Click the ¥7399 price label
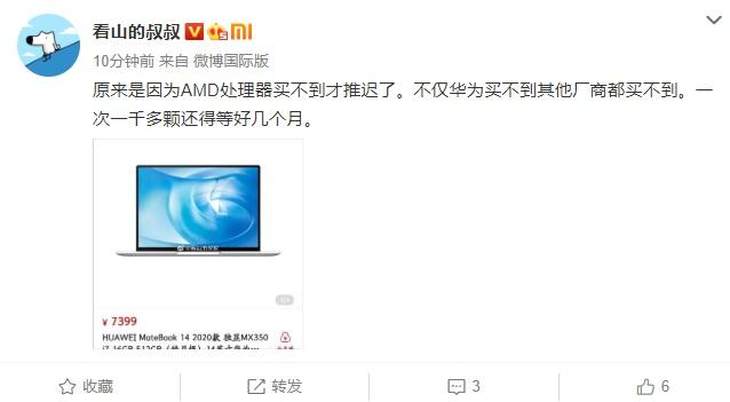Viewport: 730px width, 402px height. click(x=119, y=321)
